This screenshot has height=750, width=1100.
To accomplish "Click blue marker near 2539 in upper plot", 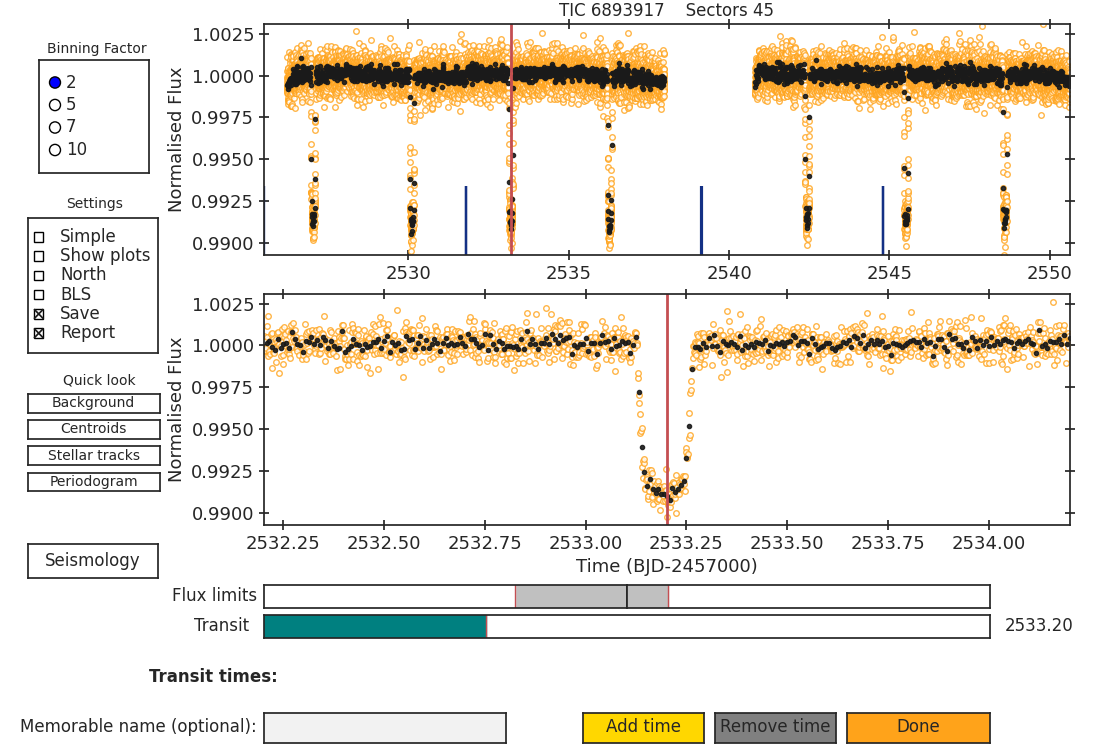I will pos(702,220).
